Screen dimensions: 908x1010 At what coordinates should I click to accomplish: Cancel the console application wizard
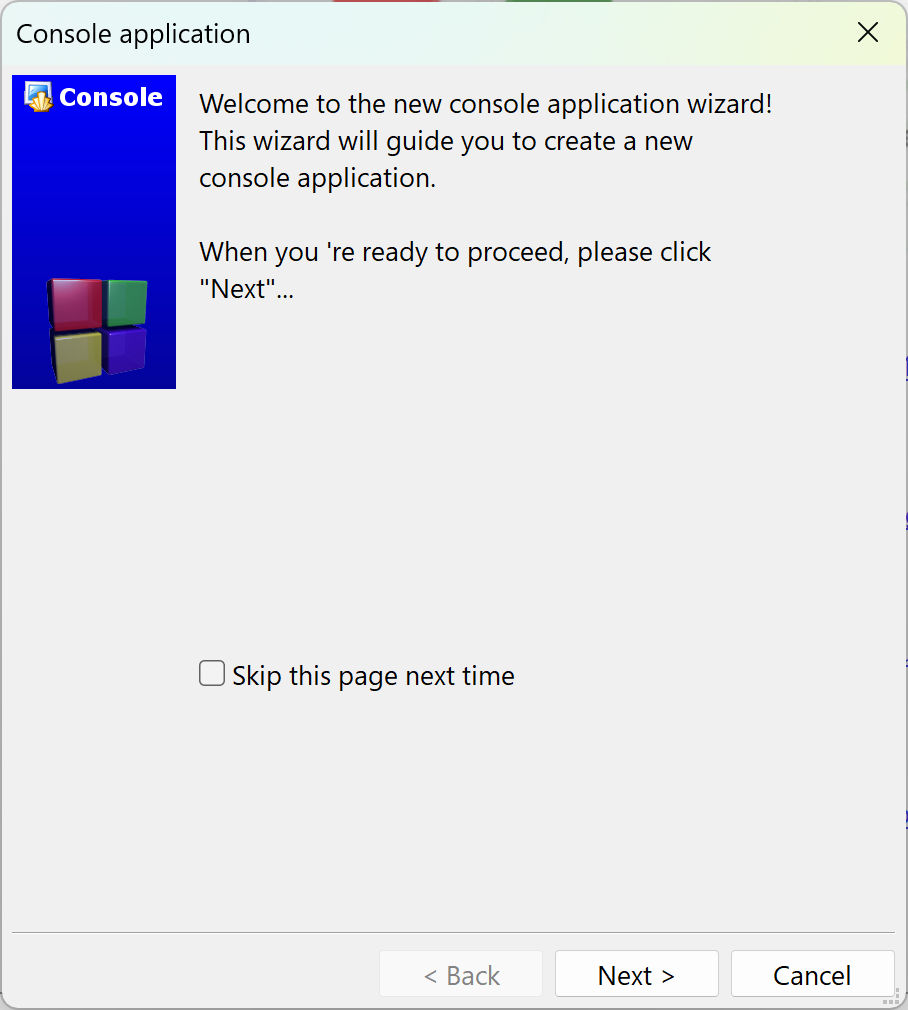pos(812,974)
